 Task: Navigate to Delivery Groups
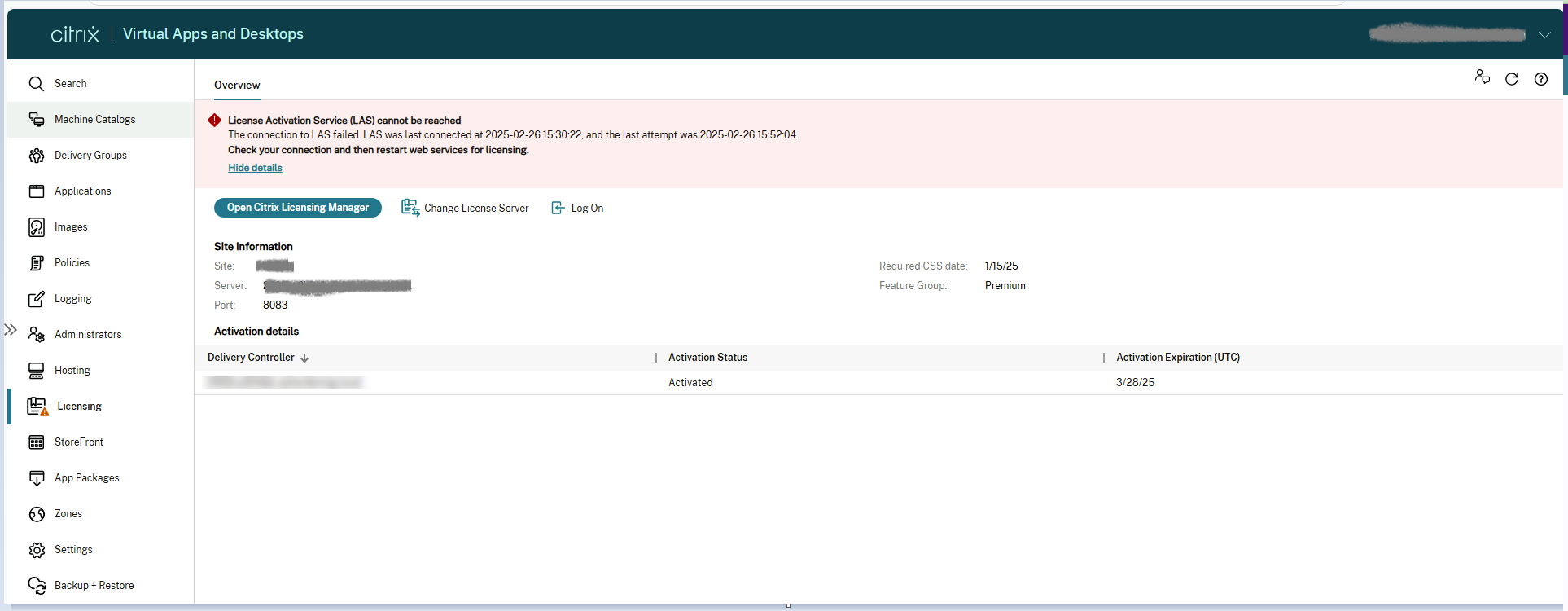click(90, 156)
